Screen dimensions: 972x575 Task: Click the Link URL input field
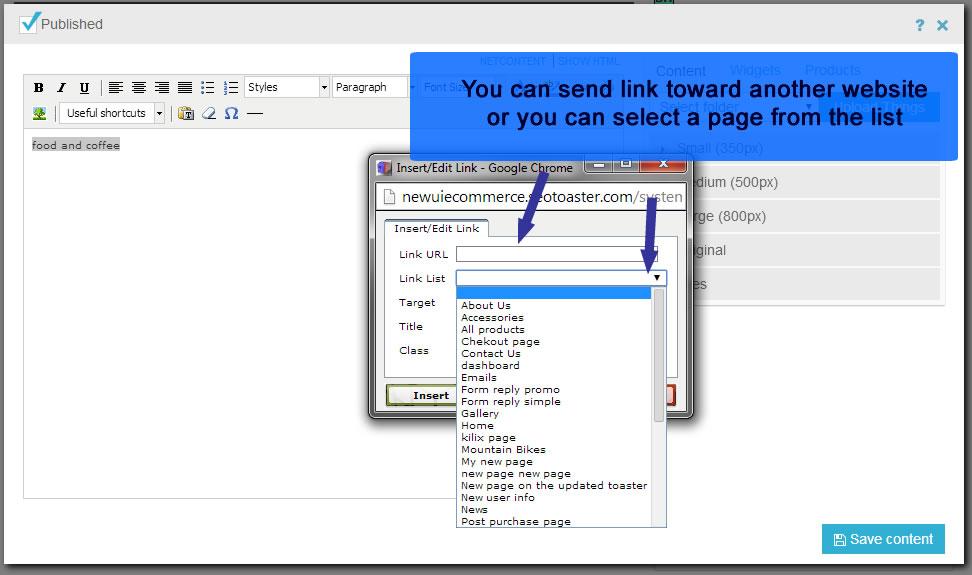[557, 254]
